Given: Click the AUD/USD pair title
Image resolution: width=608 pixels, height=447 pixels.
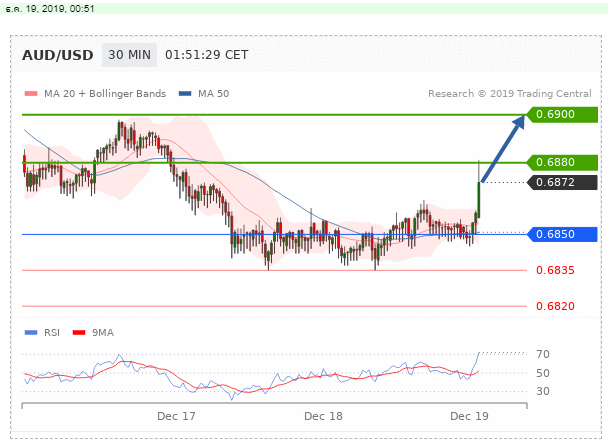Looking at the screenshot, I should tap(57, 55).
